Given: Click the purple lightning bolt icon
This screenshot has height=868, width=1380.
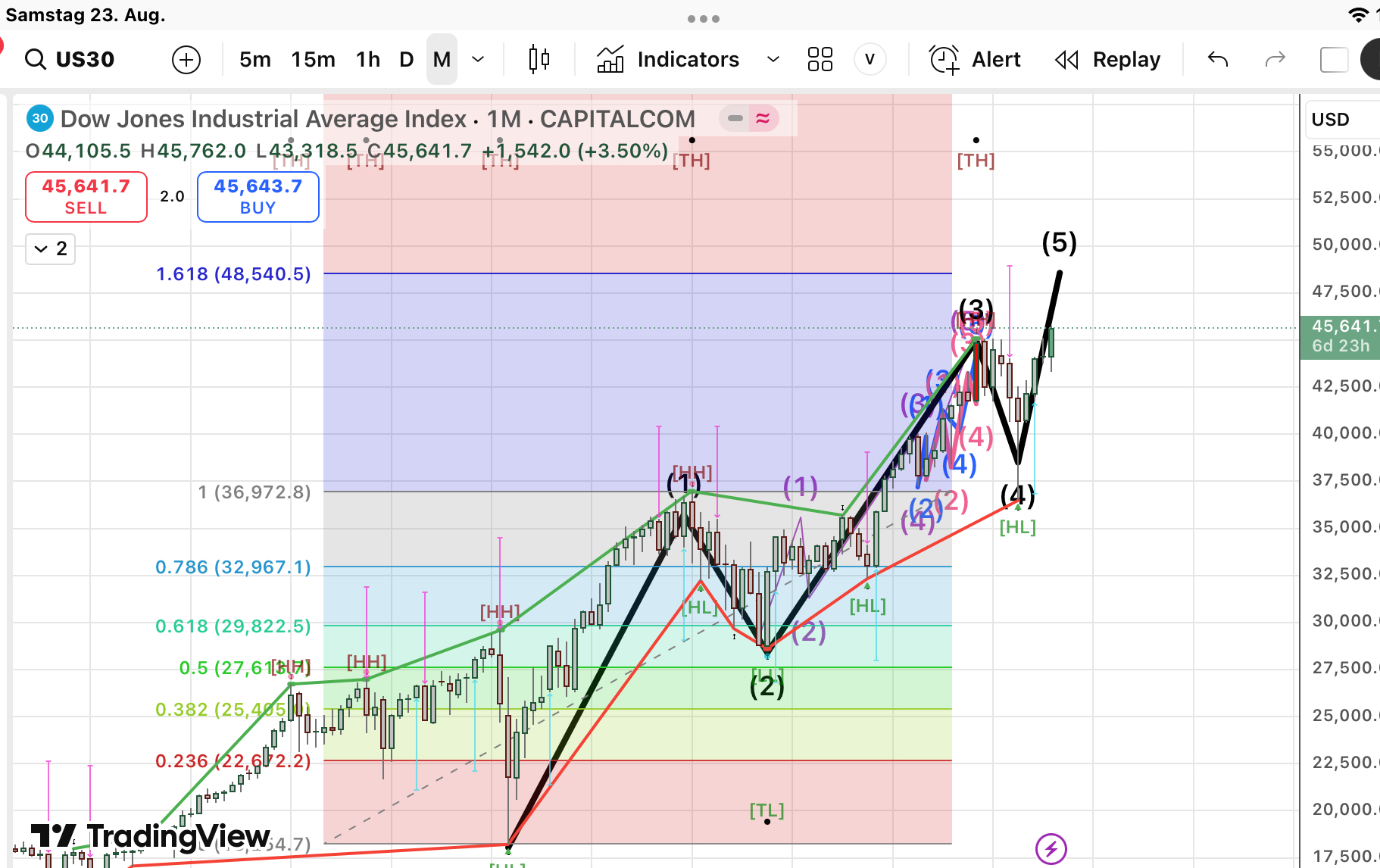Looking at the screenshot, I should point(1051,848).
